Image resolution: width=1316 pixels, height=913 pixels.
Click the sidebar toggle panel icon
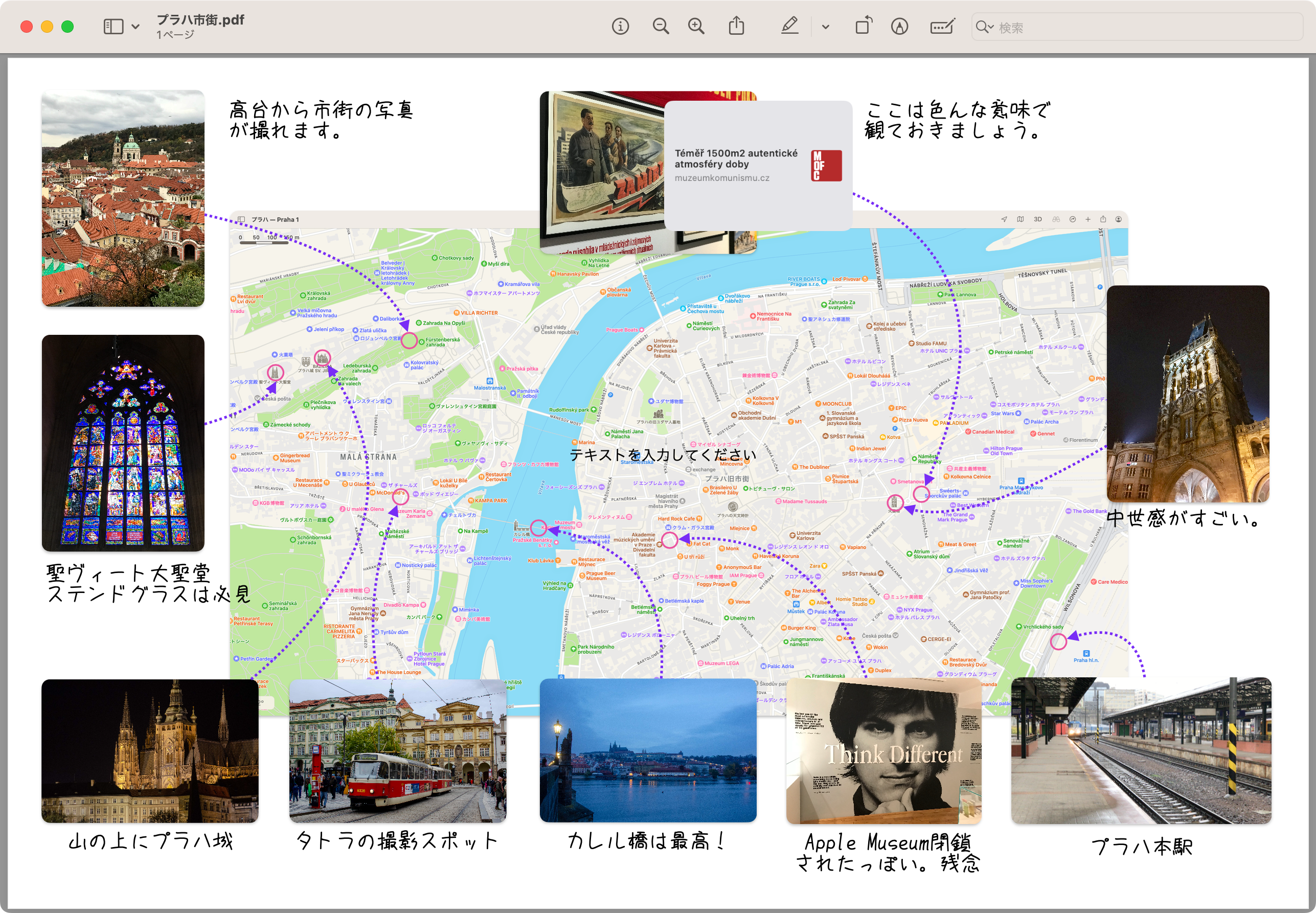(116, 27)
